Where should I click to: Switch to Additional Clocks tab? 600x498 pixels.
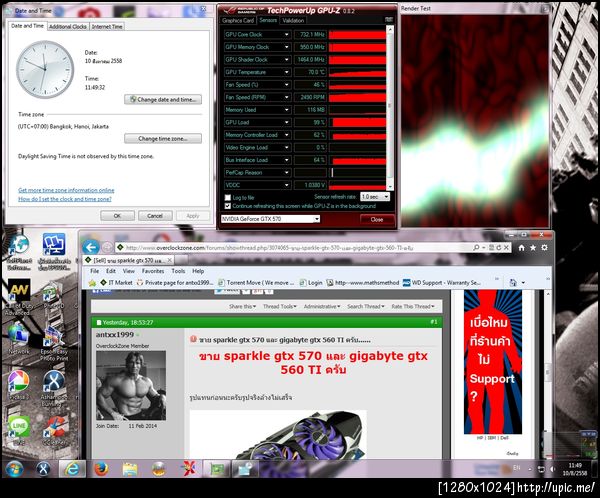[68, 27]
